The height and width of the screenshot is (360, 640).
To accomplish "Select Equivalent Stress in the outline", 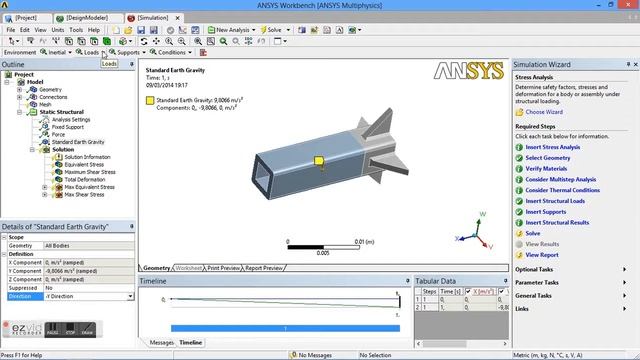I will 84,164.
